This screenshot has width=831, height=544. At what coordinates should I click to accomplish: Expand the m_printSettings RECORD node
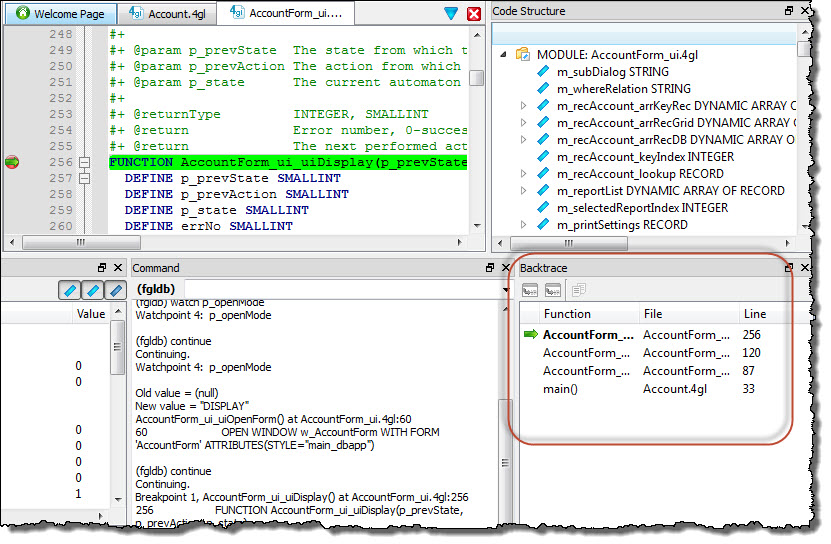tap(523, 225)
